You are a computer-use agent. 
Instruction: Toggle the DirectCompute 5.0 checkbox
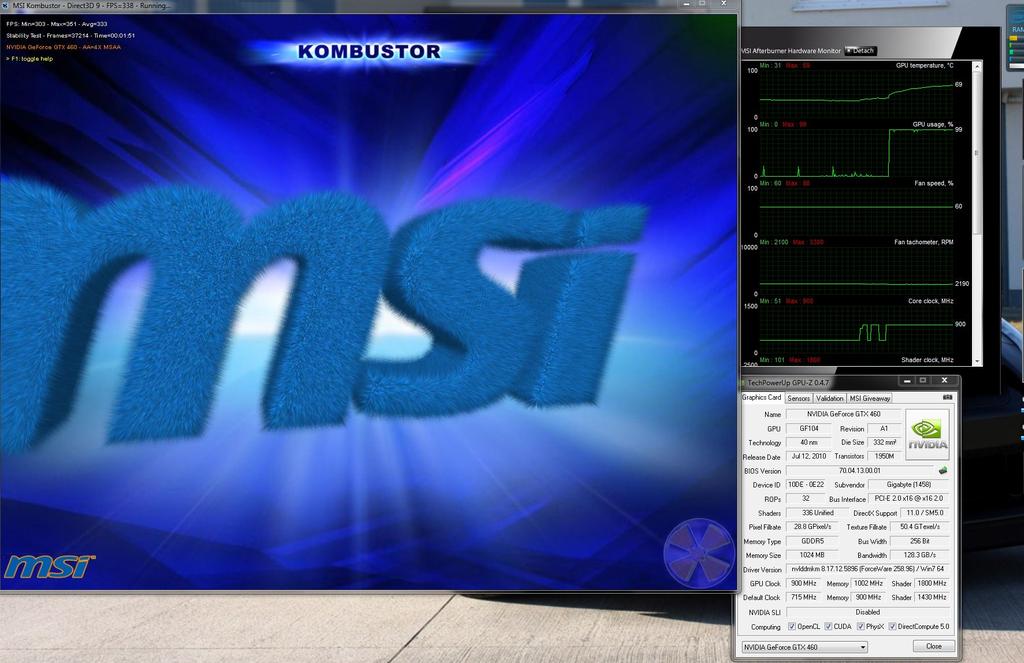[892, 626]
